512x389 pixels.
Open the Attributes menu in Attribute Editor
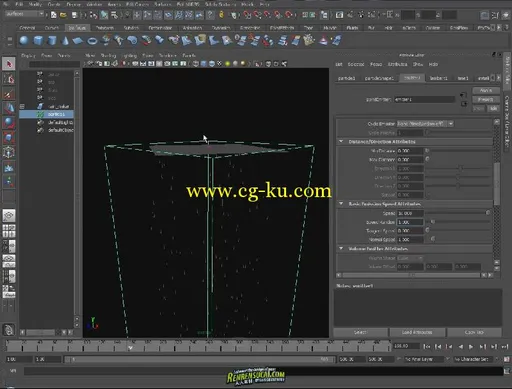pyautogui.click(x=397, y=64)
